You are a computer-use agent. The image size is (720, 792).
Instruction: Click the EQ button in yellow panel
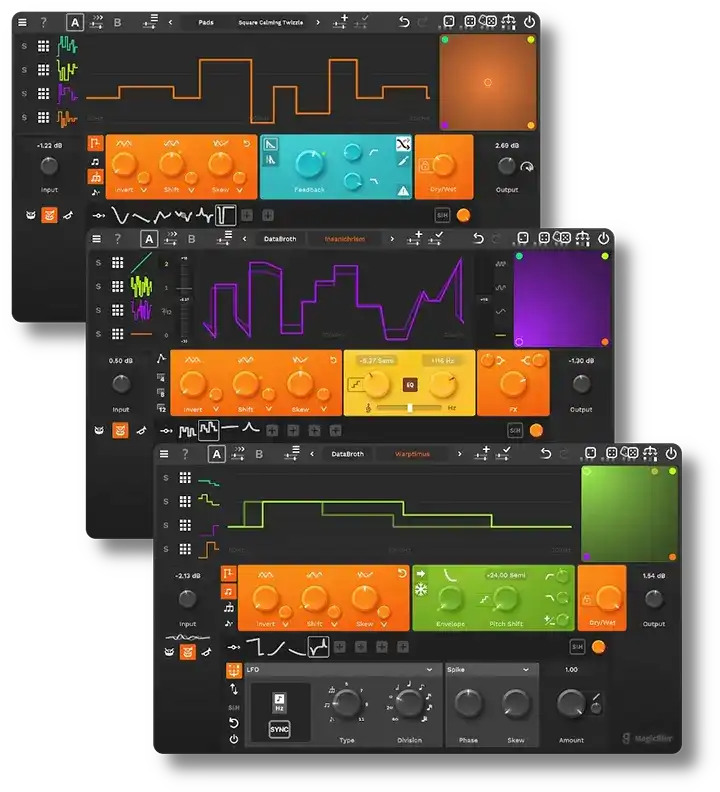click(410, 385)
